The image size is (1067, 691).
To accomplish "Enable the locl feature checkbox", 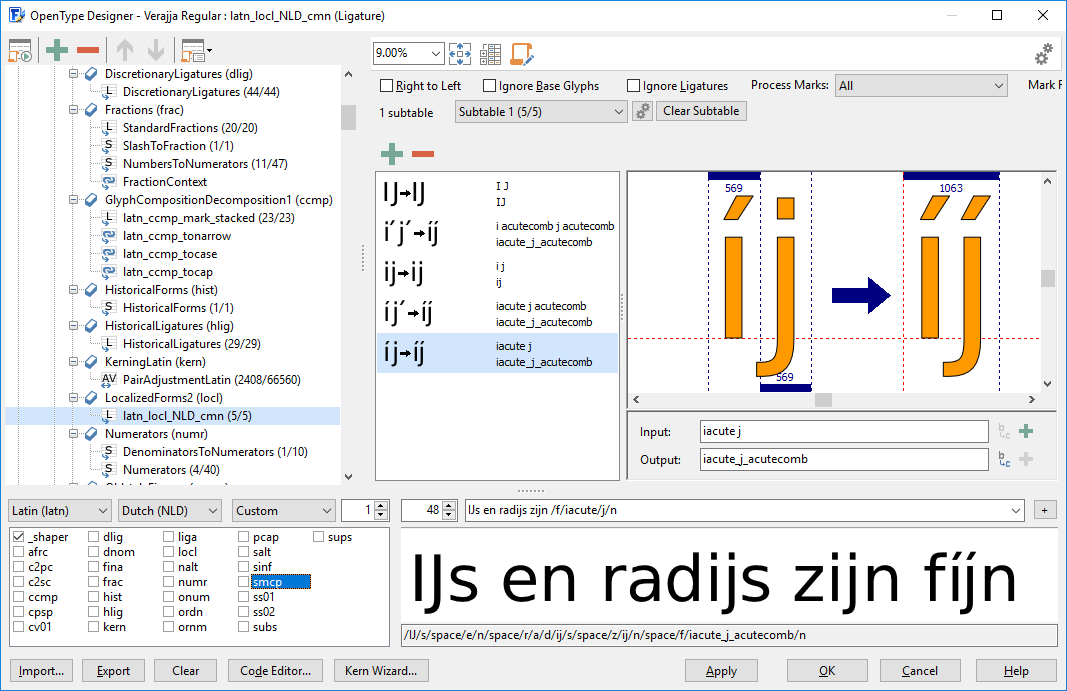I will pos(169,552).
